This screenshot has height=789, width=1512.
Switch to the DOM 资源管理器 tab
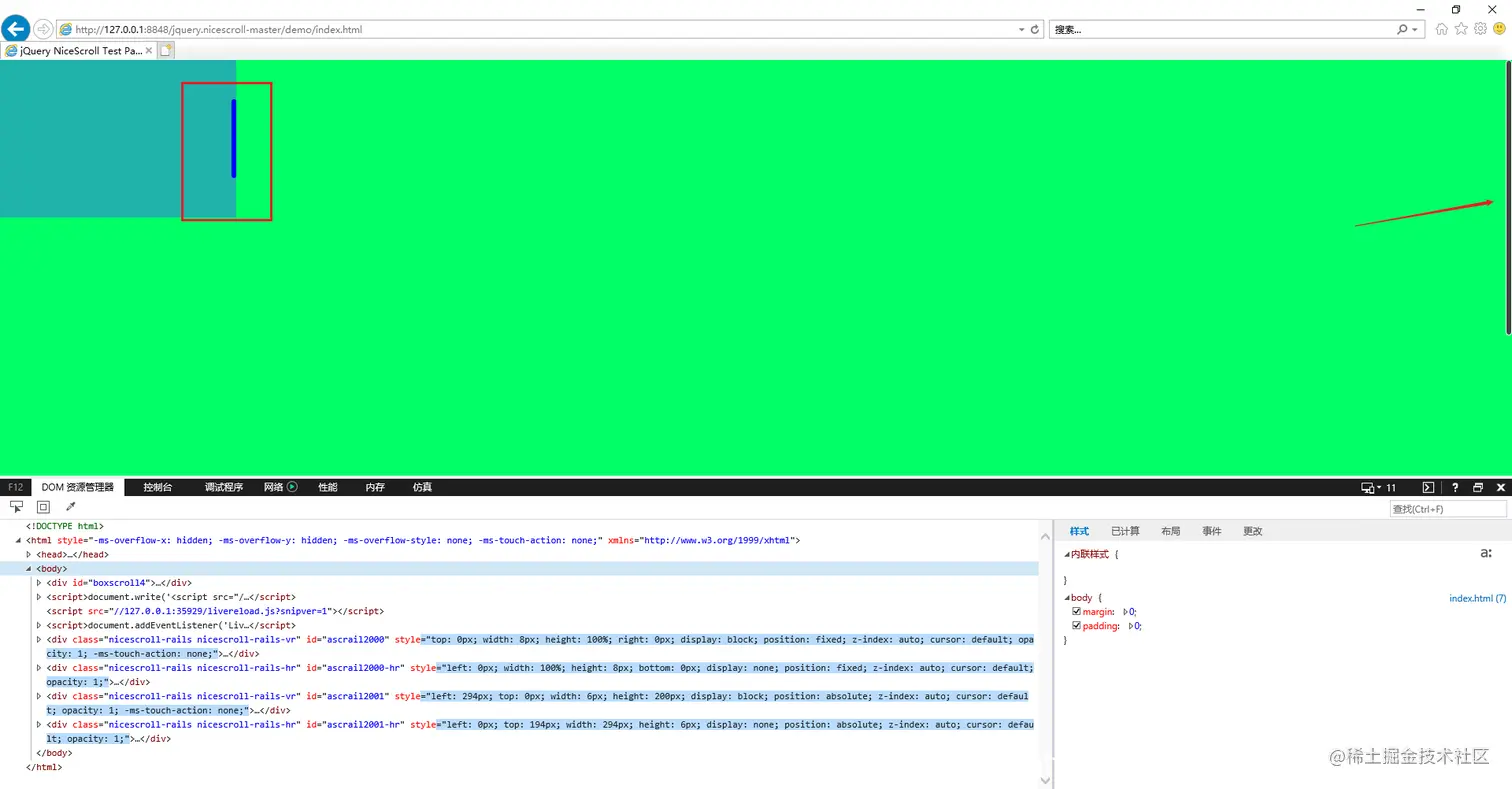[77, 487]
